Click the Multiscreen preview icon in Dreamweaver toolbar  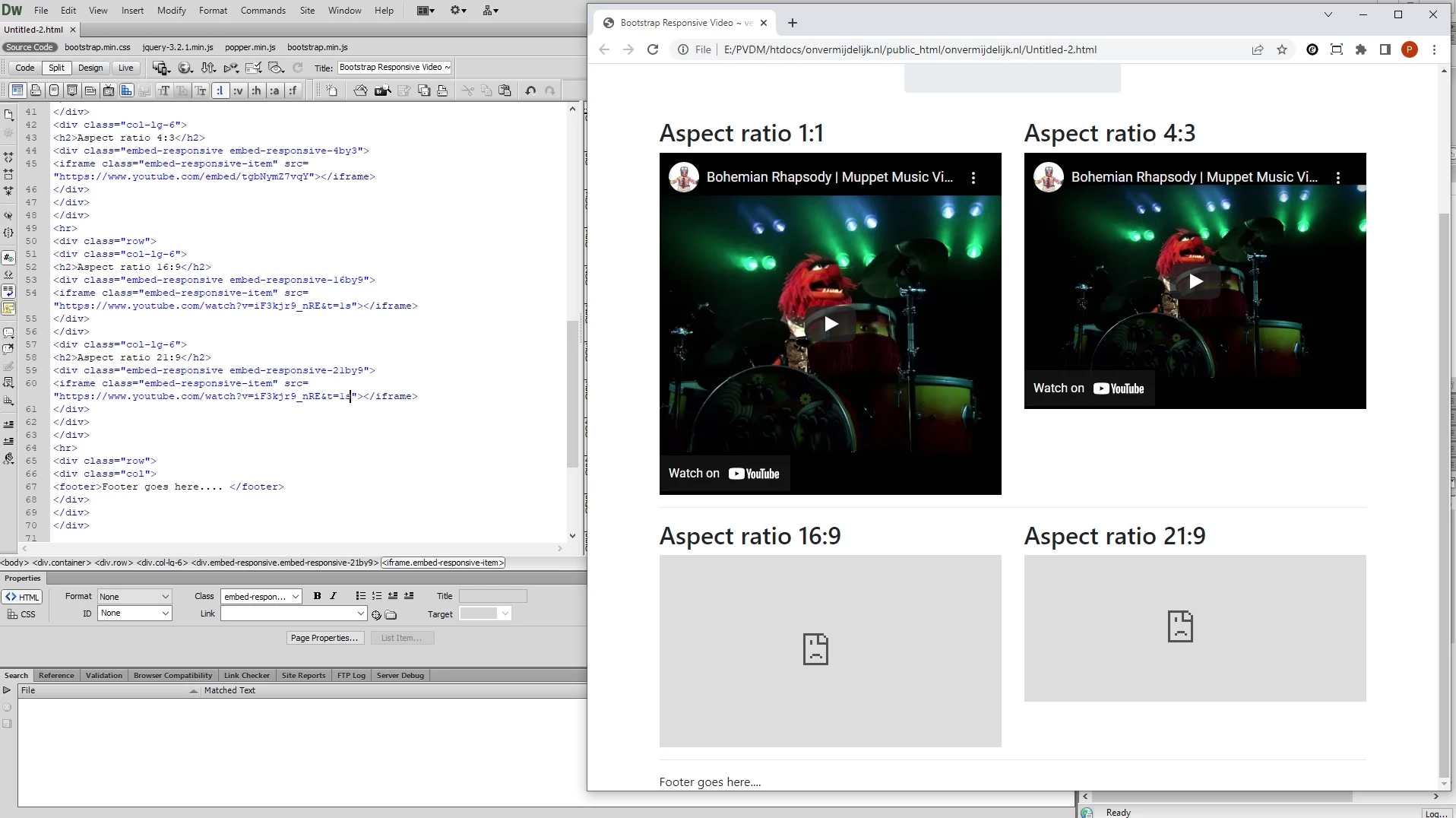pos(160,68)
